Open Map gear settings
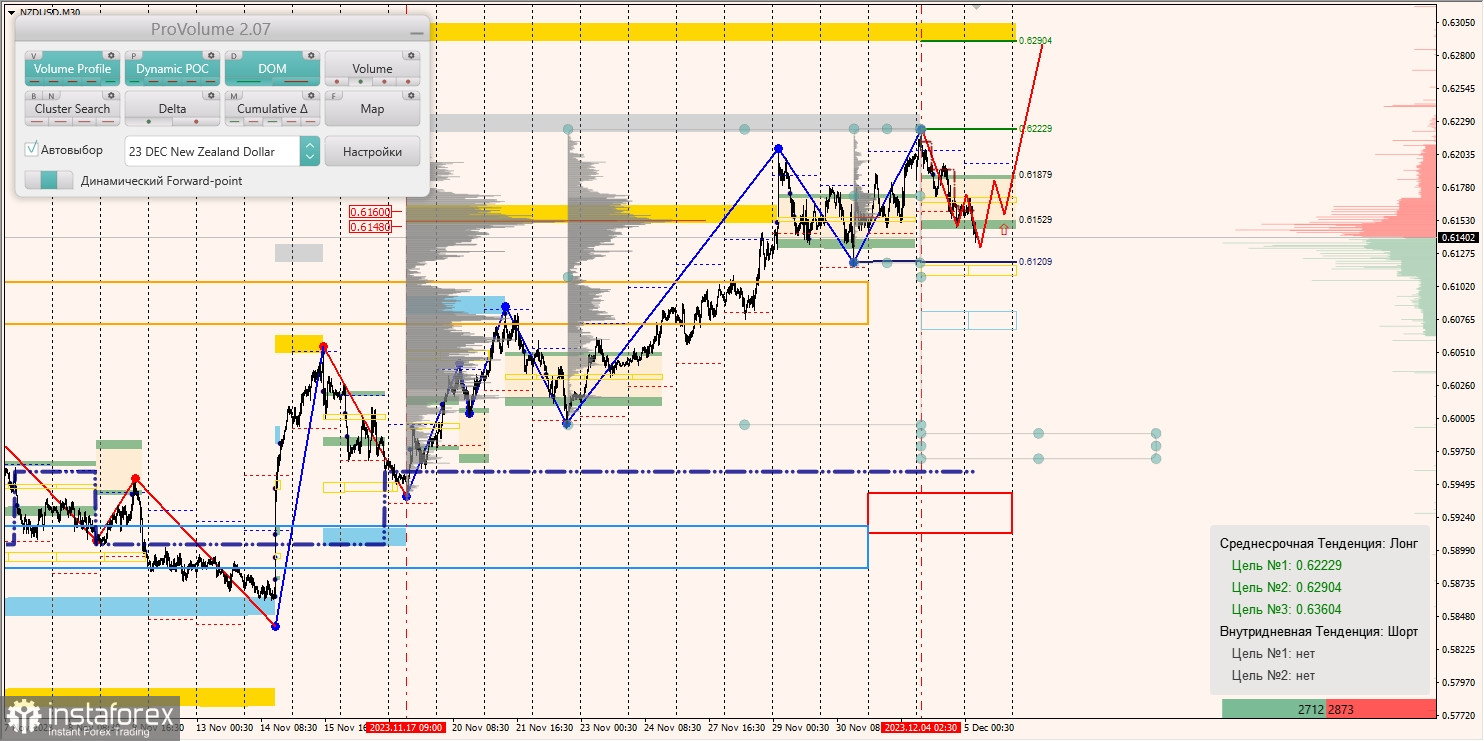The image size is (1484, 741). [x=411, y=95]
